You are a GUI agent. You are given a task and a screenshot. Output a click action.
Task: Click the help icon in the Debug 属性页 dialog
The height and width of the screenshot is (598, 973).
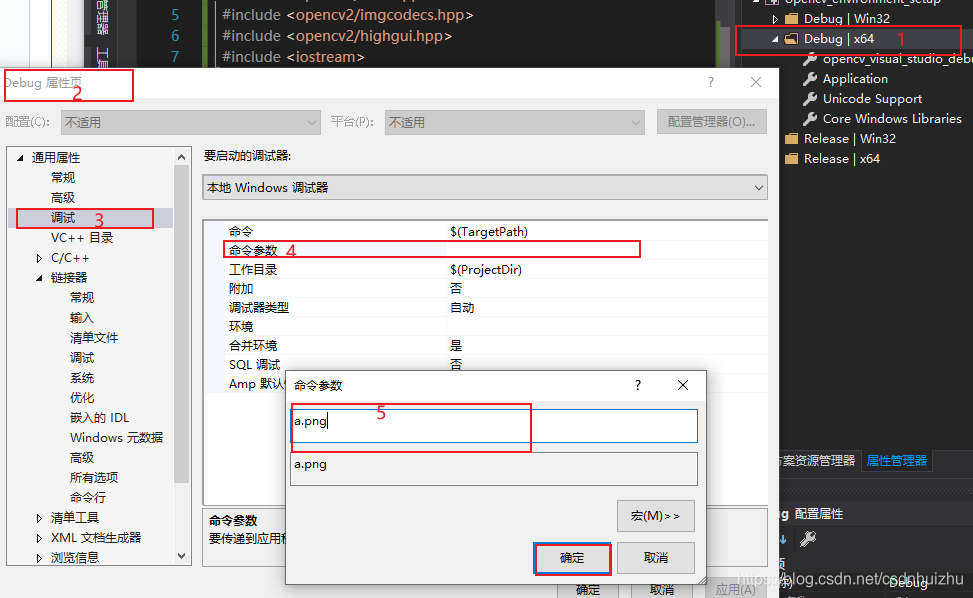coord(710,82)
